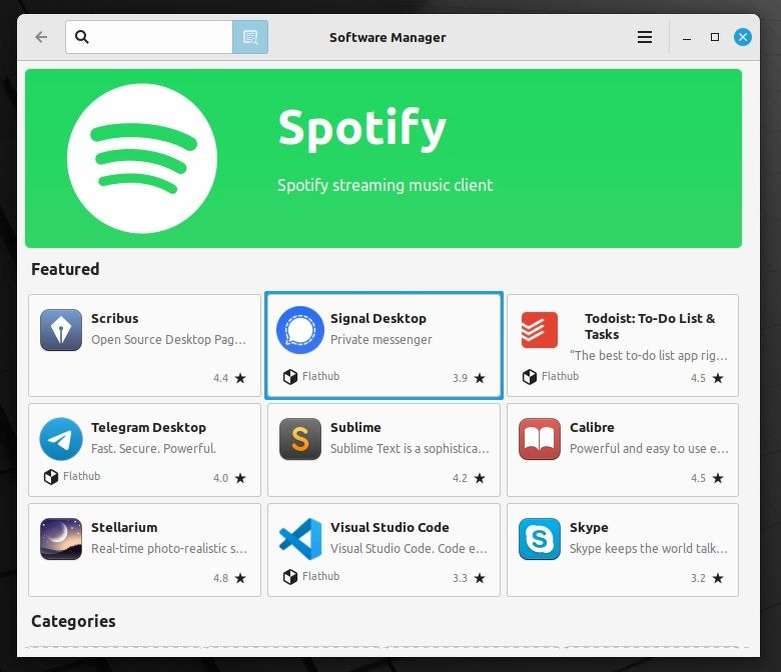
Task: Click the star beside Calibre 4.5 rating
Action: tap(718, 478)
